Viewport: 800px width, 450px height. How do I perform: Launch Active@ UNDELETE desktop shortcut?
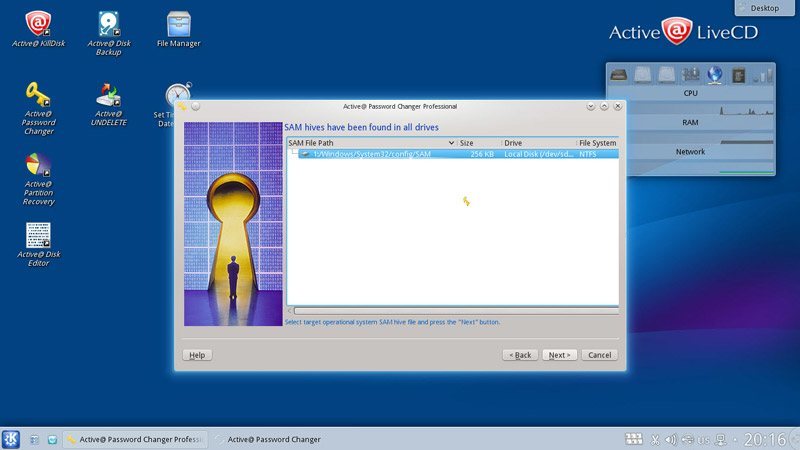click(x=108, y=95)
